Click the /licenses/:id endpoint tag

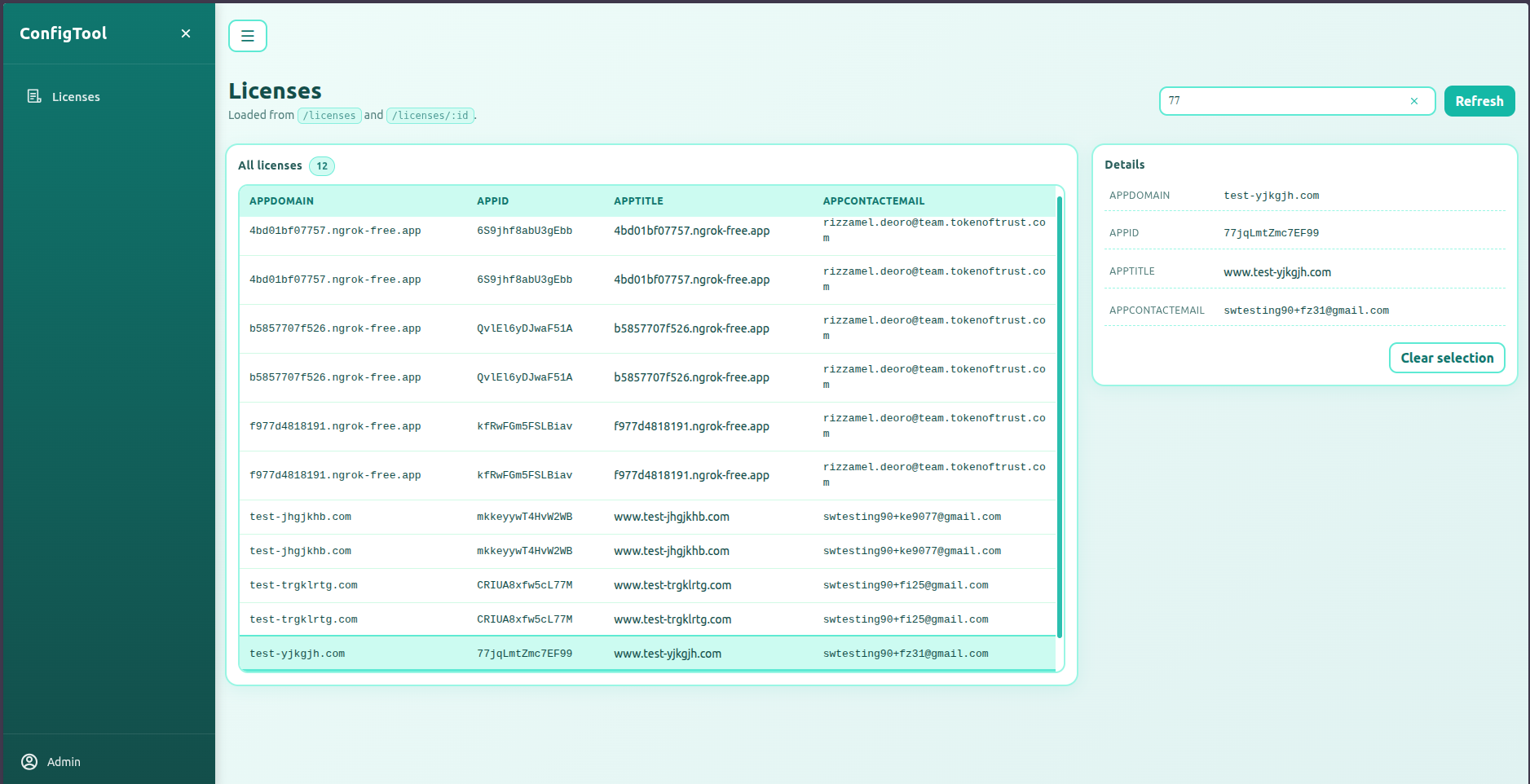pyautogui.click(x=430, y=116)
